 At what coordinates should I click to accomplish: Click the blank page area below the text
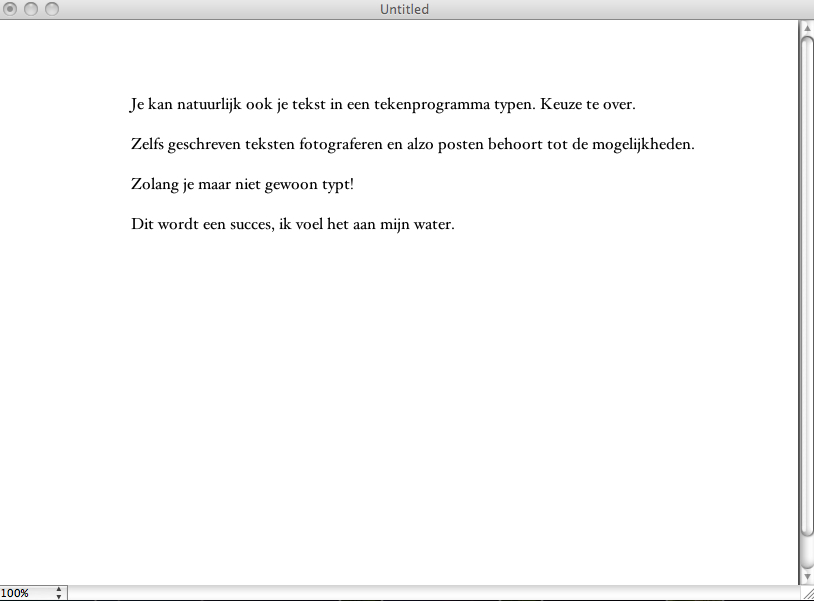[400, 400]
